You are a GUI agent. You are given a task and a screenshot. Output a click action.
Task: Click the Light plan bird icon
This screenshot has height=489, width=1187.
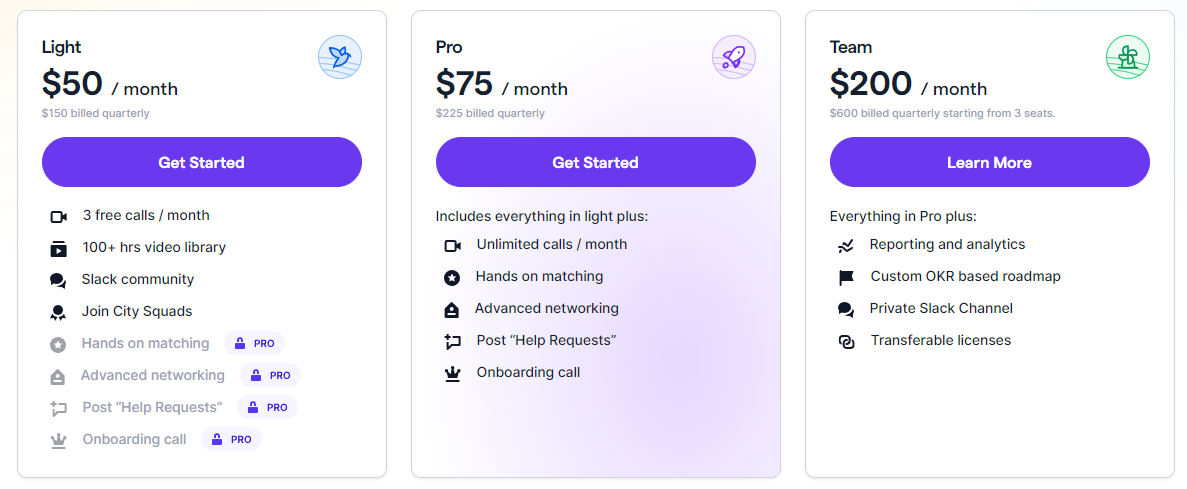[x=340, y=58]
